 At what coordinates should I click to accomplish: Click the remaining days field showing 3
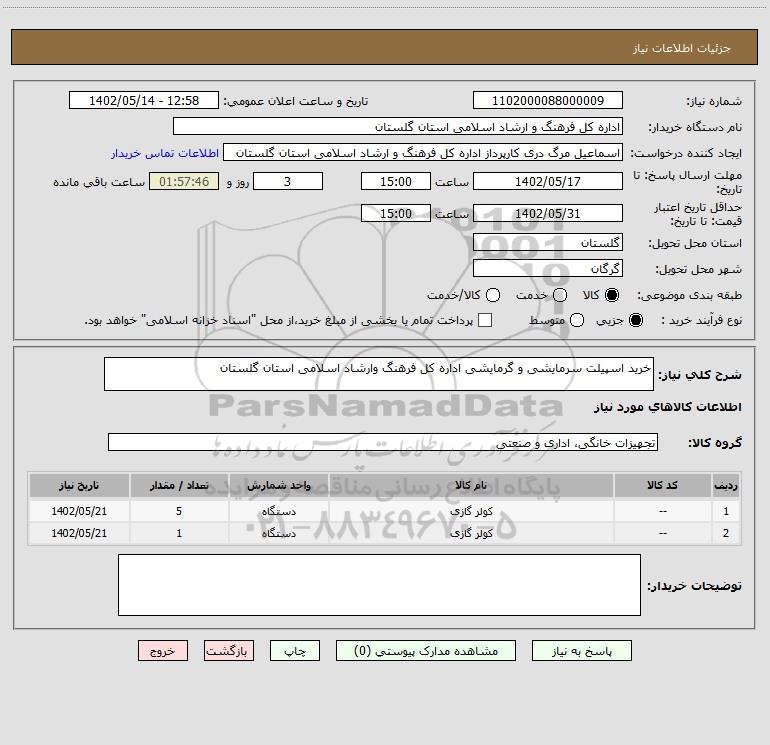(x=288, y=181)
